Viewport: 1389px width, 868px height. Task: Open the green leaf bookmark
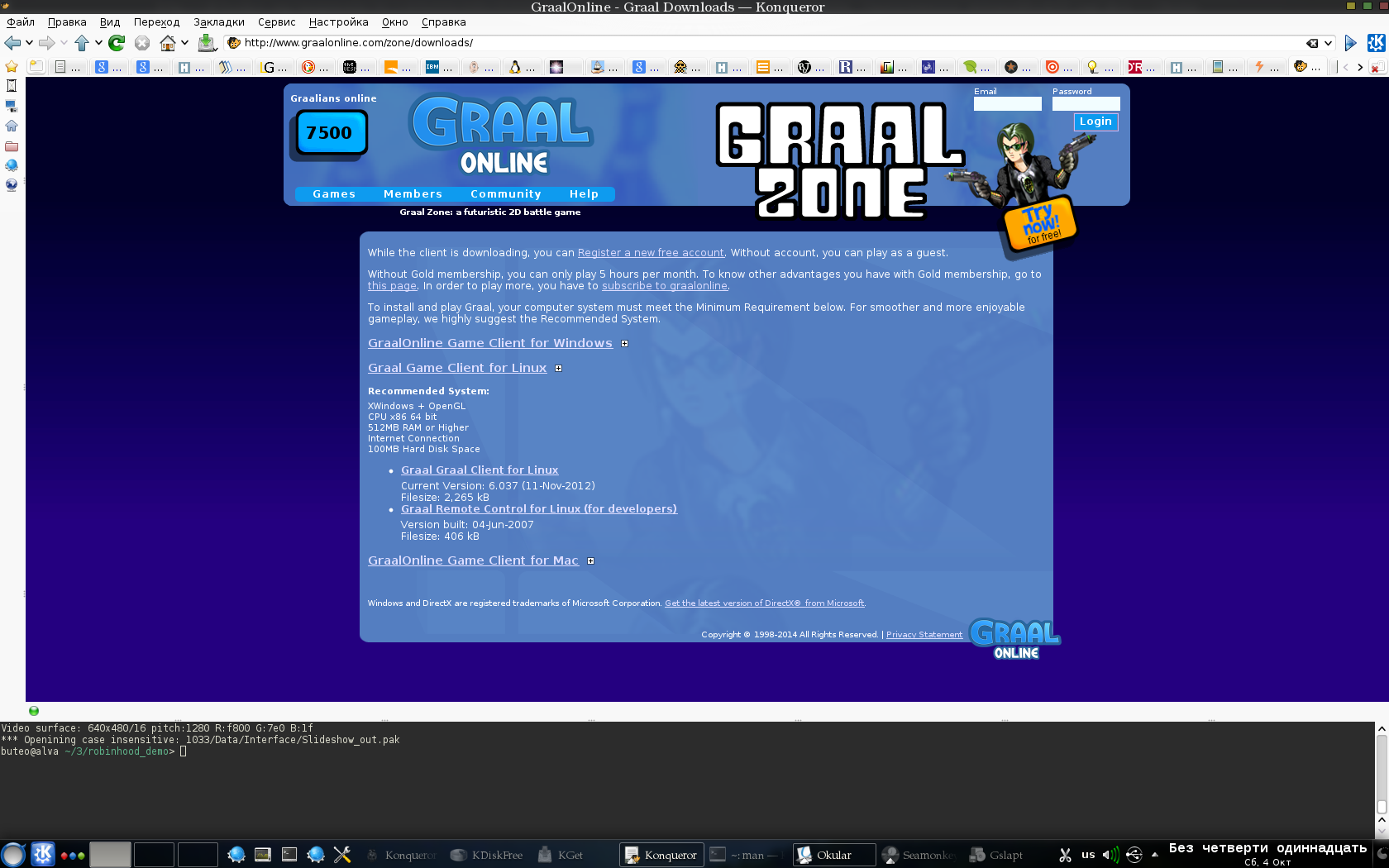click(970, 67)
